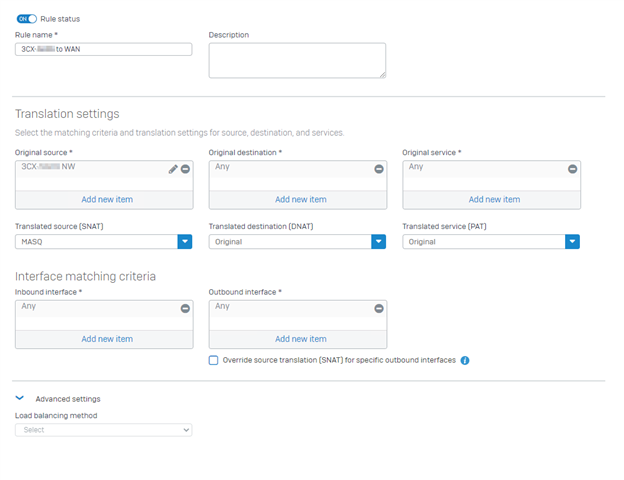
Task: Remove Any from Outbound interface
Action: (379, 308)
